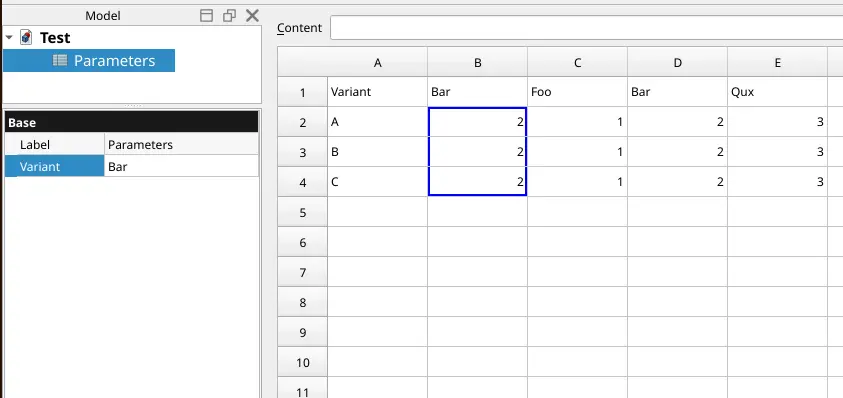This screenshot has width=843, height=398.
Task: Close the Model panel
Action: point(252,16)
